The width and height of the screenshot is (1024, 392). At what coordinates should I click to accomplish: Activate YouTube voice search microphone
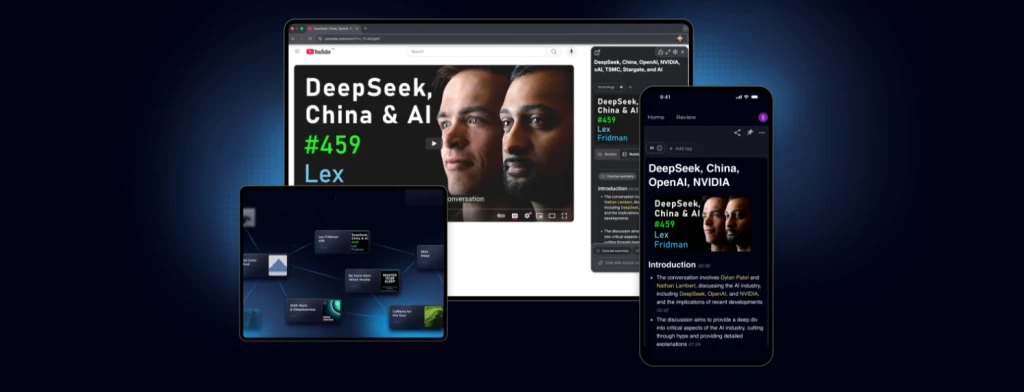click(x=571, y=51)
